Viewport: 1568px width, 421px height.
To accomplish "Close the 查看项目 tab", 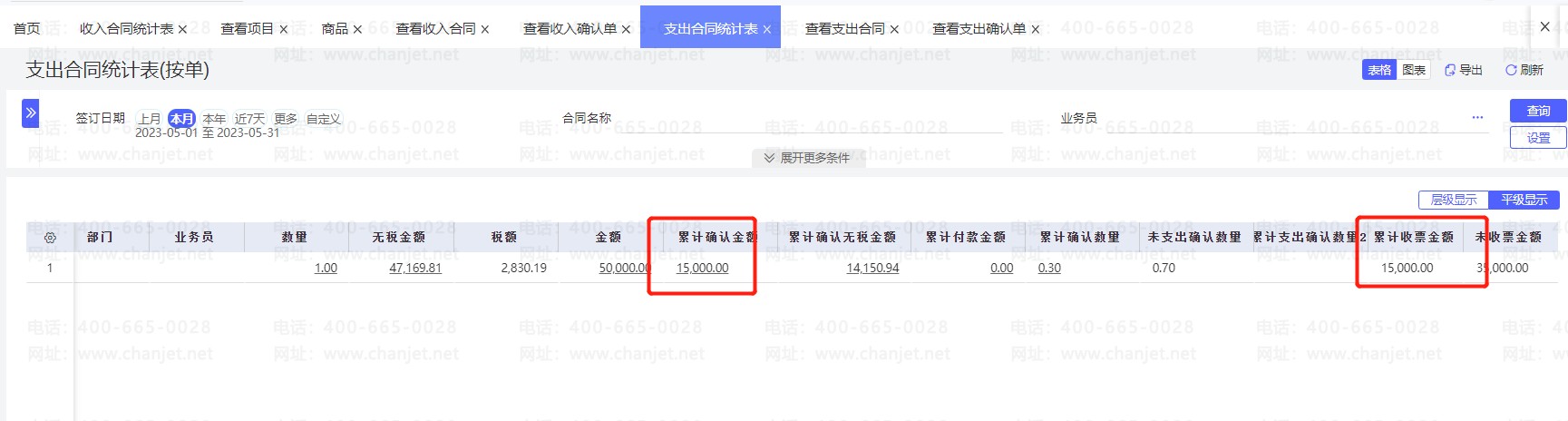I will (283, 29).
